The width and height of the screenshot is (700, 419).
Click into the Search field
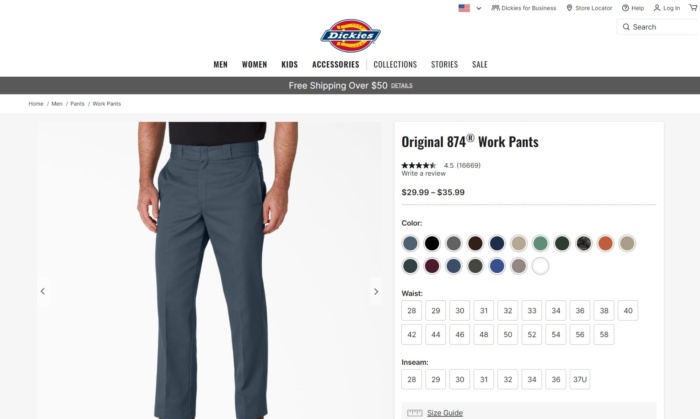pos(658,27)
